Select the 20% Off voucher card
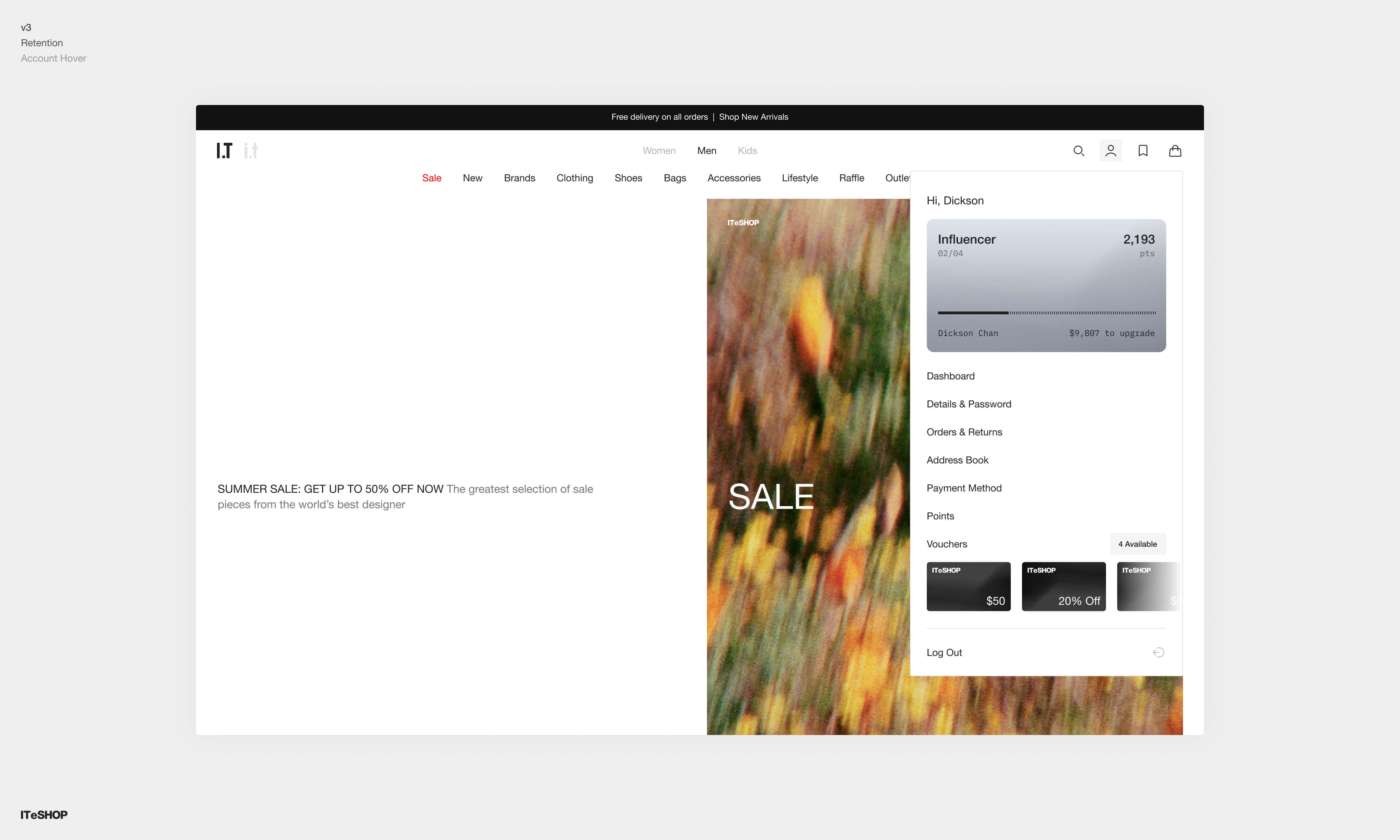This screenshot has height=840, width=1400. pyautogui.click(x=1063, y=586)
